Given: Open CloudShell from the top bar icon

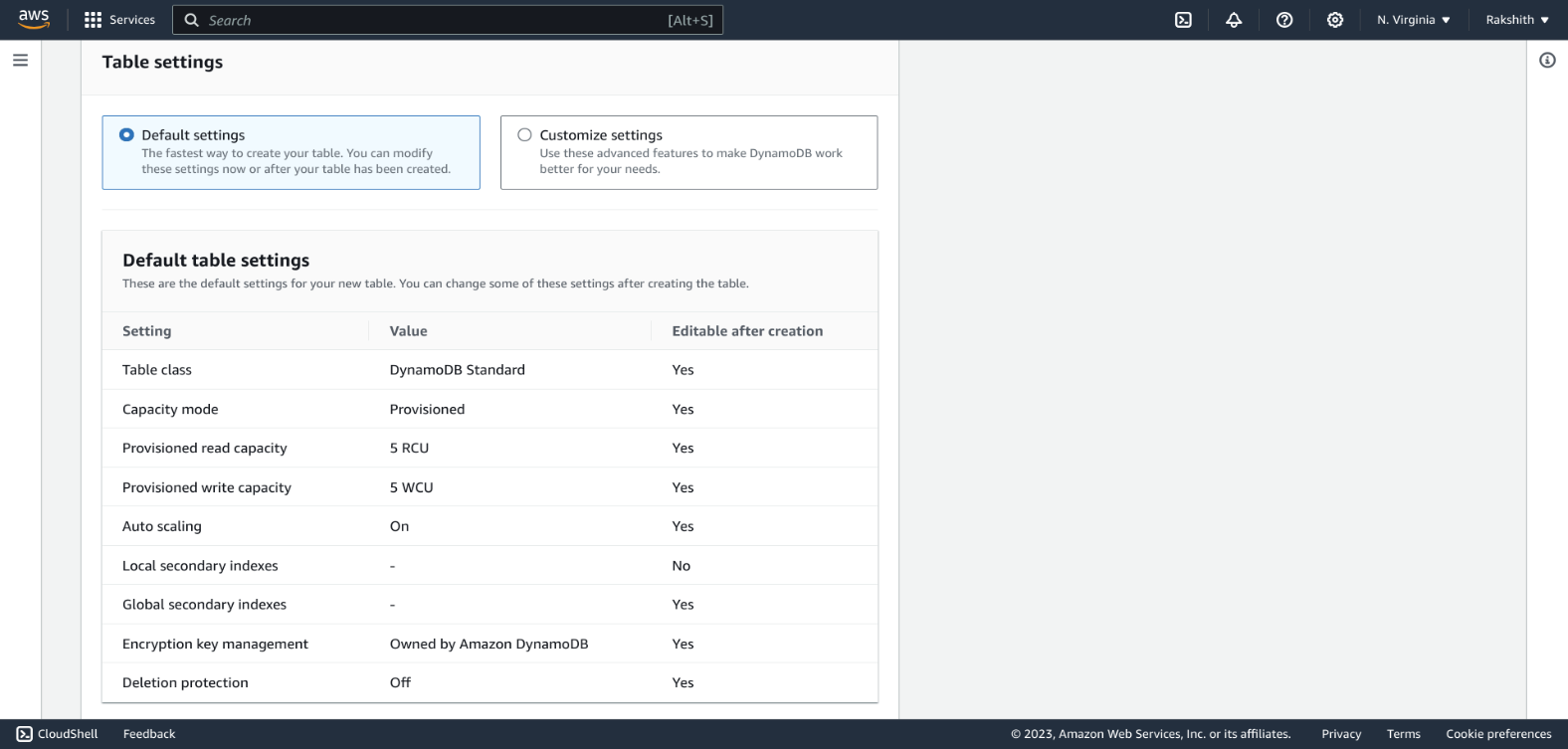Looking at the screenshot, I should pyautogui.click(x=1183, y=20).
